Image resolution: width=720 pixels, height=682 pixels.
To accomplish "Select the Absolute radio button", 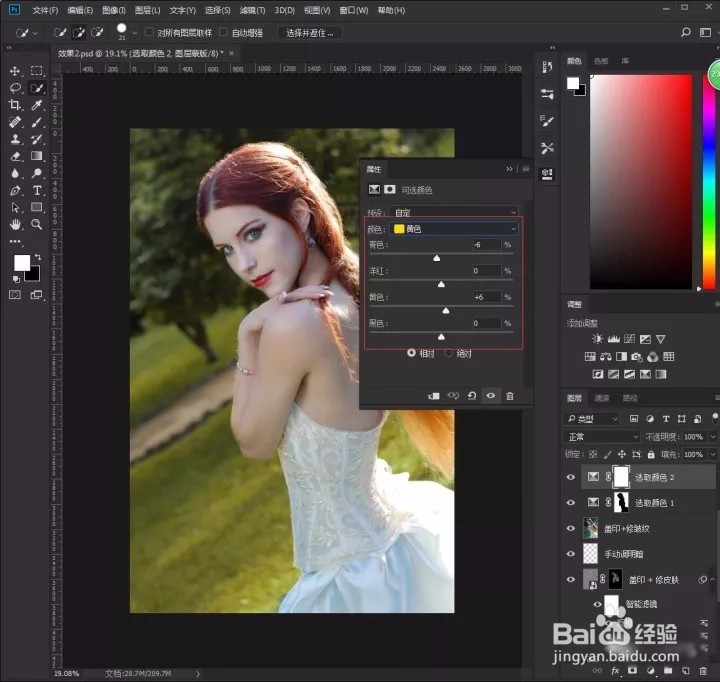I will click(449, 353).
